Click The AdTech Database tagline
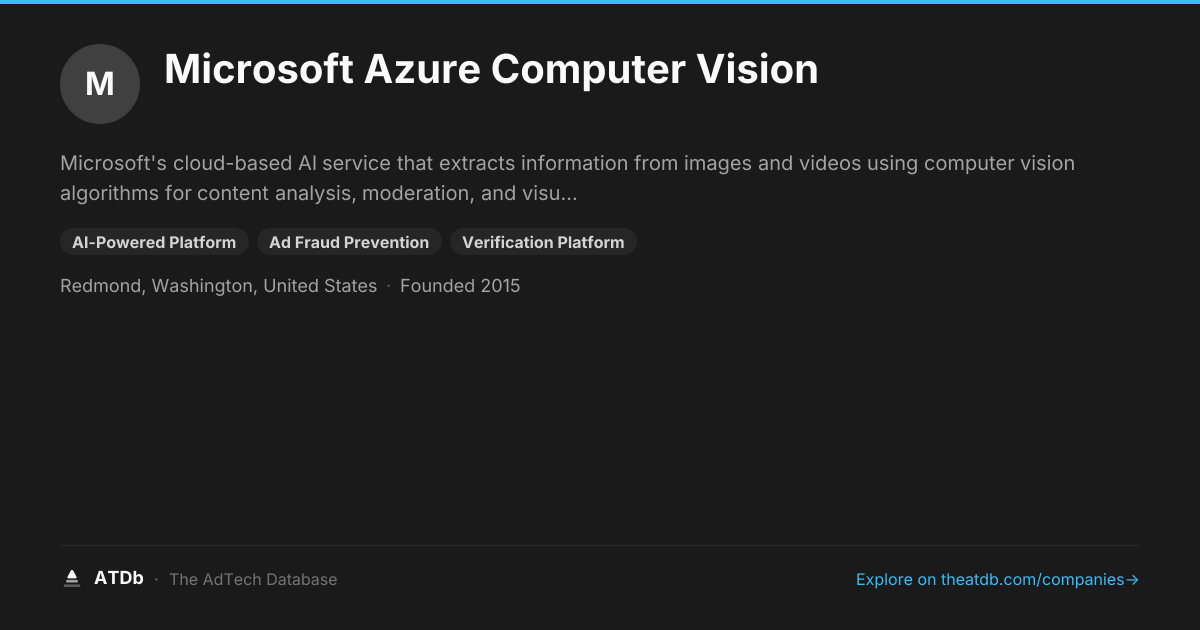 point(253,579)
